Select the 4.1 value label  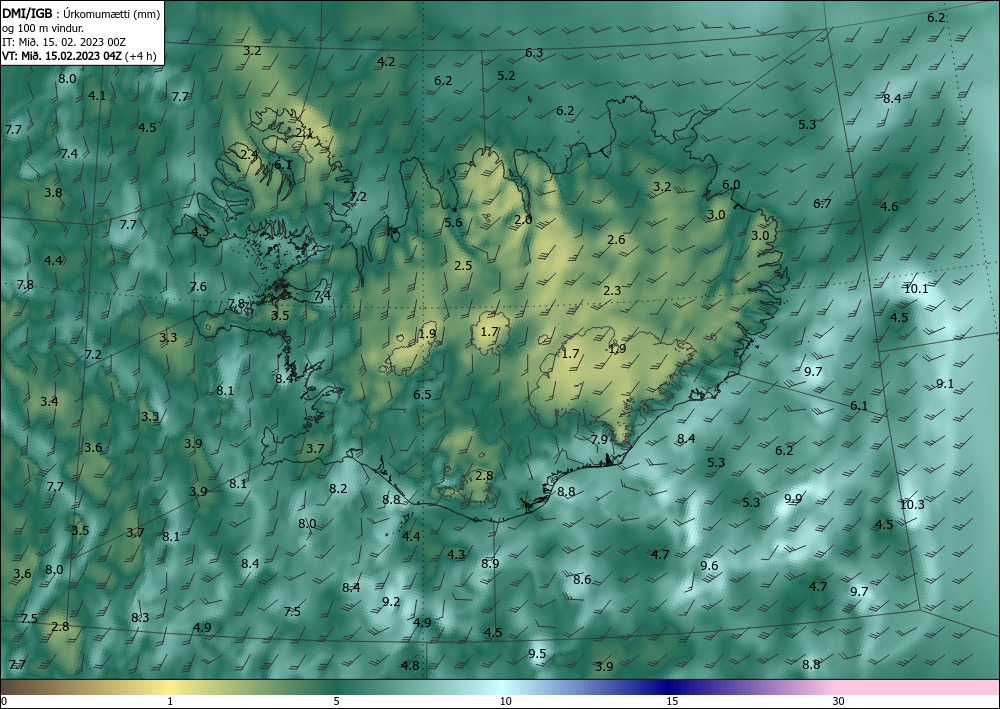coord(97,96)
